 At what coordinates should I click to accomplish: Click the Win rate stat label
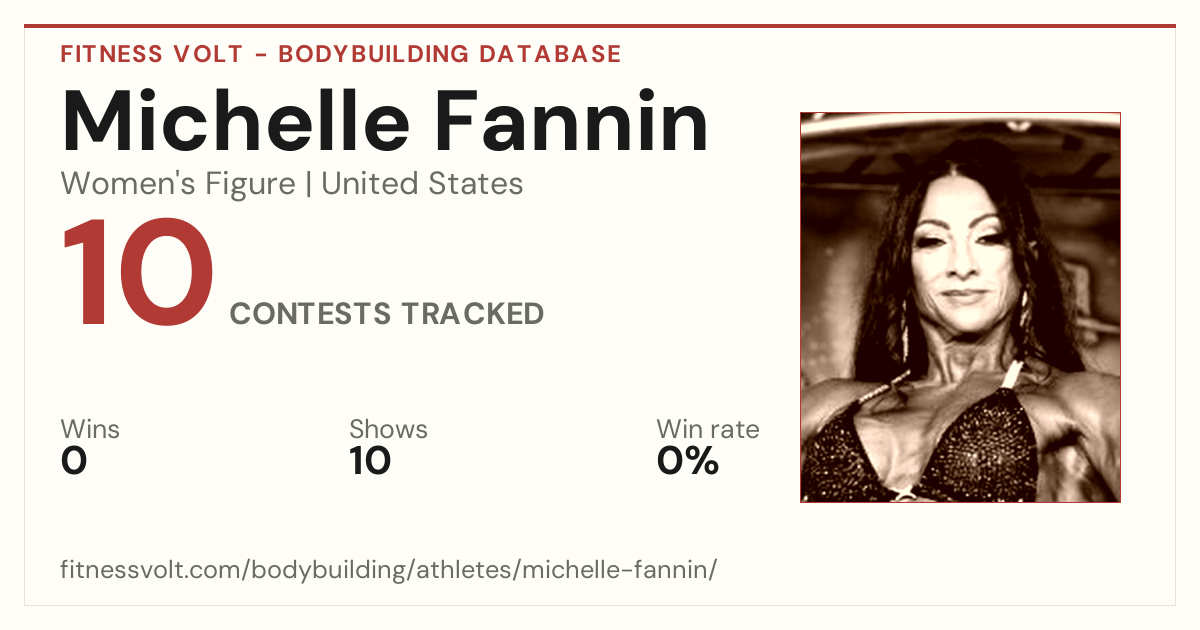pos(708,430)
